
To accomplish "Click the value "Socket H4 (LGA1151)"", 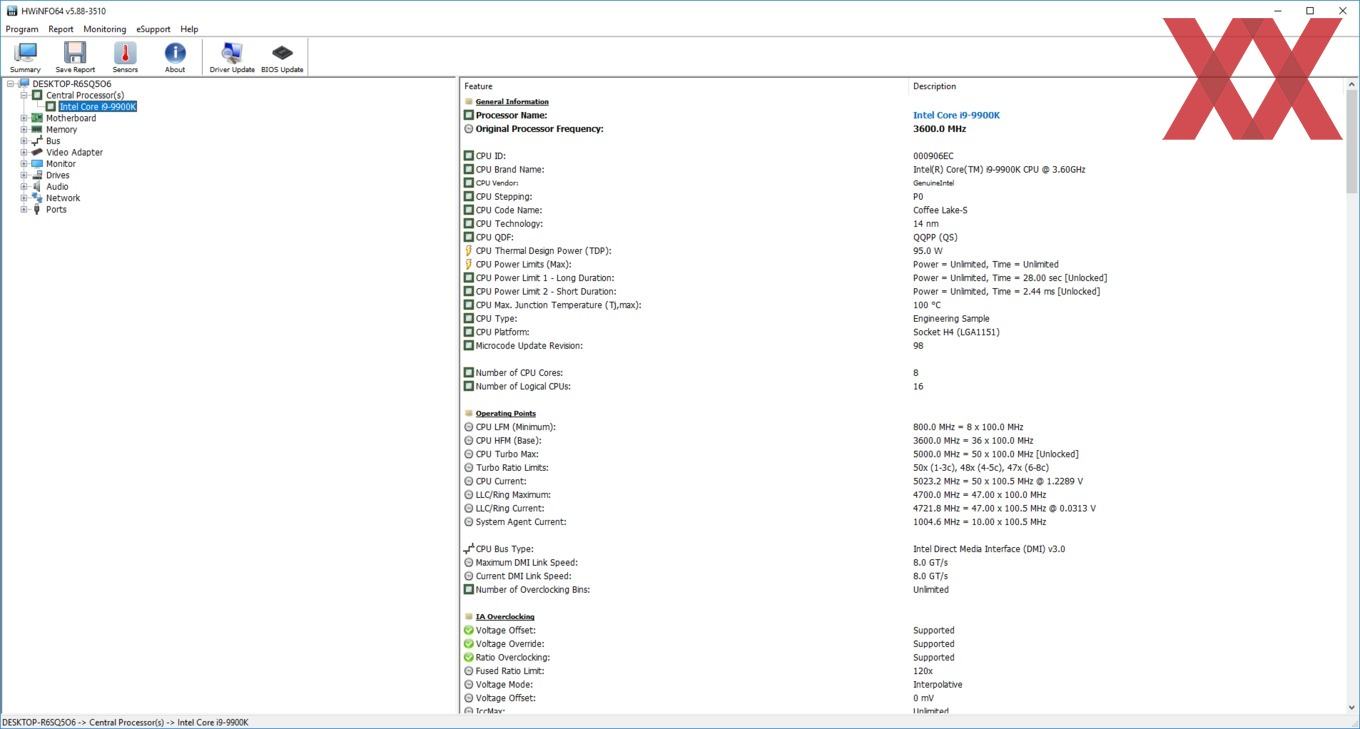I will (956, 332).
